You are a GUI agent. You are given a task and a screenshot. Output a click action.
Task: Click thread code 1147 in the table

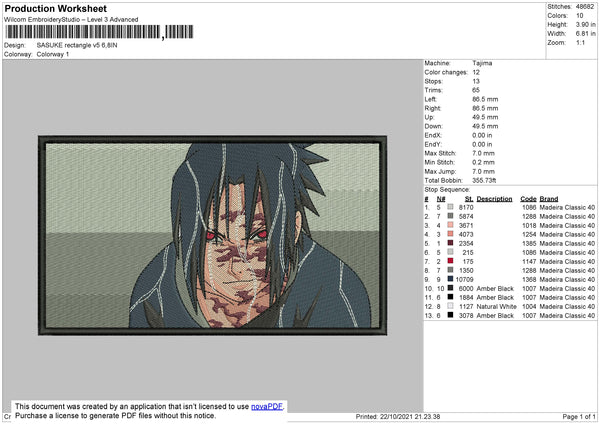tap(529, 261)
